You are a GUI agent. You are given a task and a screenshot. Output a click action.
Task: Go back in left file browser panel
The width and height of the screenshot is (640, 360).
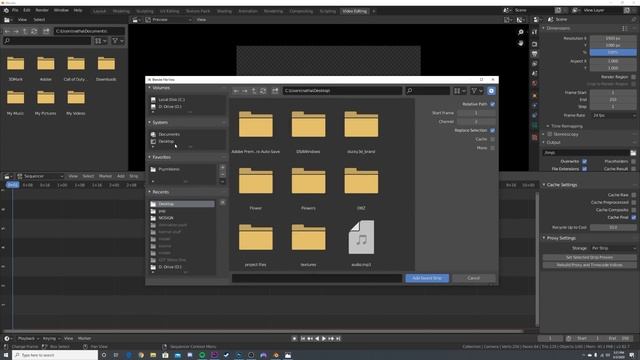tap(7, 31)
